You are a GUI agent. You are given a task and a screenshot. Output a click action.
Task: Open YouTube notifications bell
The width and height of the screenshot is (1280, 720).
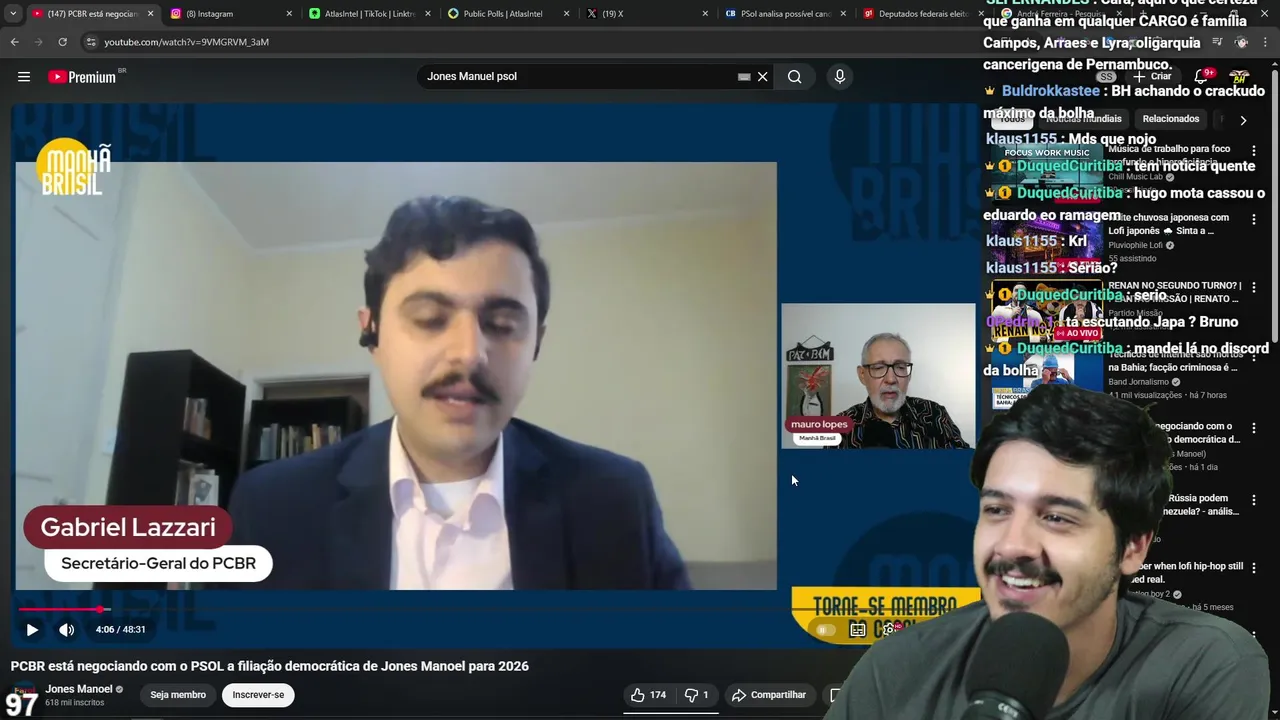(x=1201, y=77)
